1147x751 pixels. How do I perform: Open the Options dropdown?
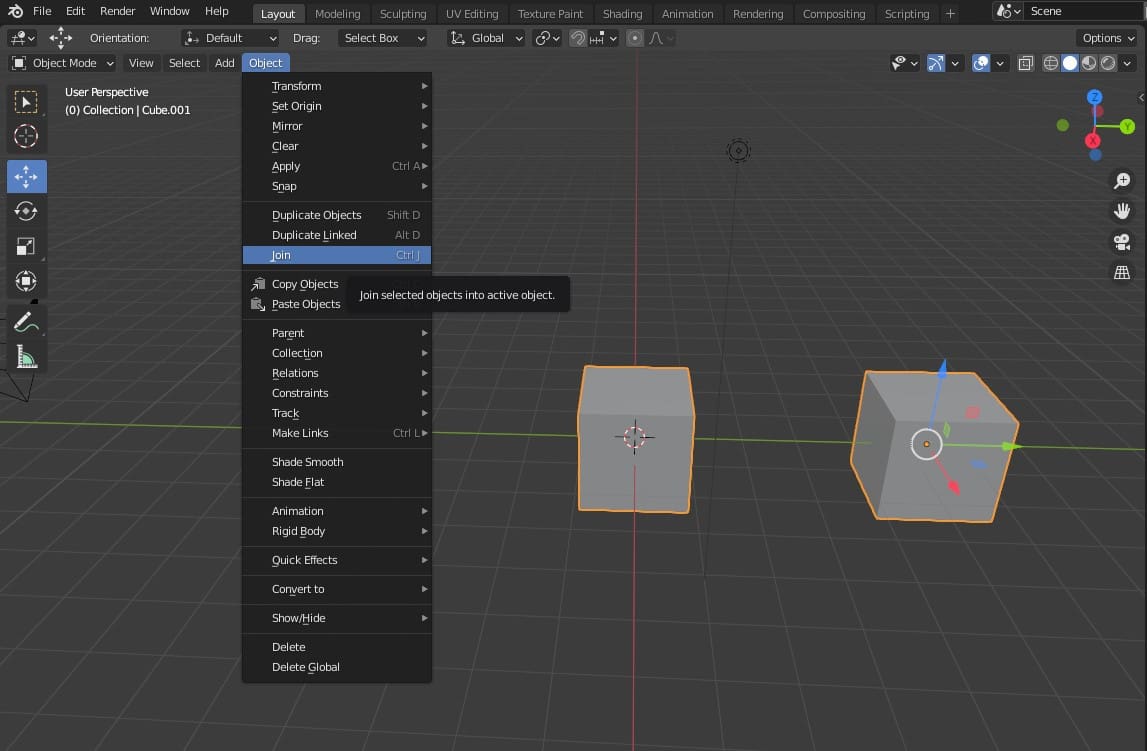pyautogui.click(x=1108, y=38)
